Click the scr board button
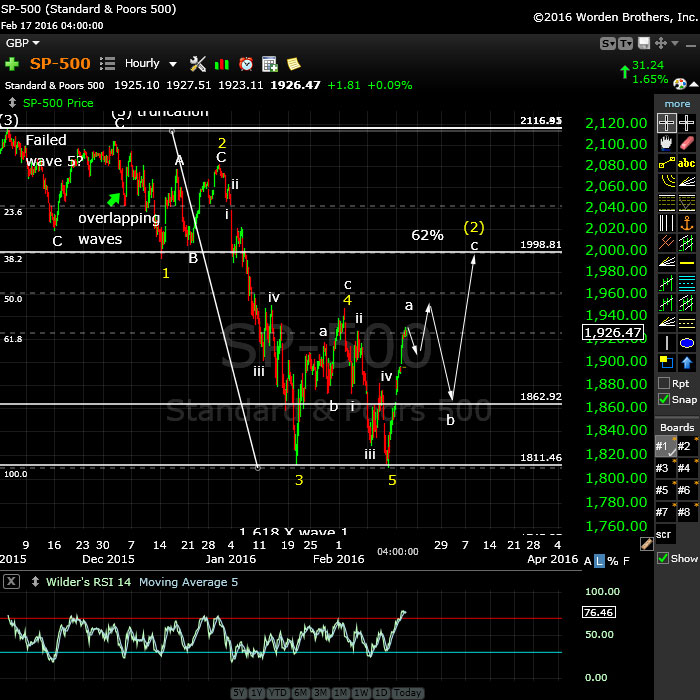This screenshot has width=700, height=700. 664,534
